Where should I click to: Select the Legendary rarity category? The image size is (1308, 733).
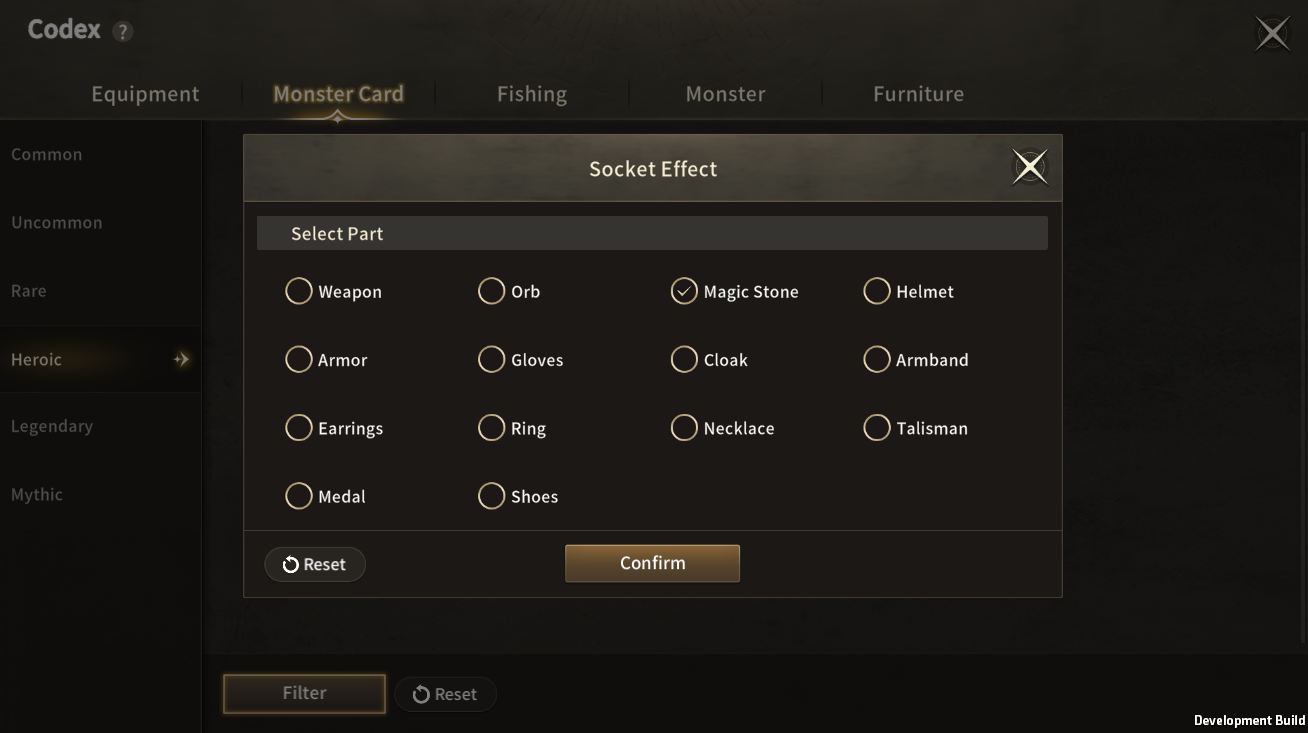[52, 426]
